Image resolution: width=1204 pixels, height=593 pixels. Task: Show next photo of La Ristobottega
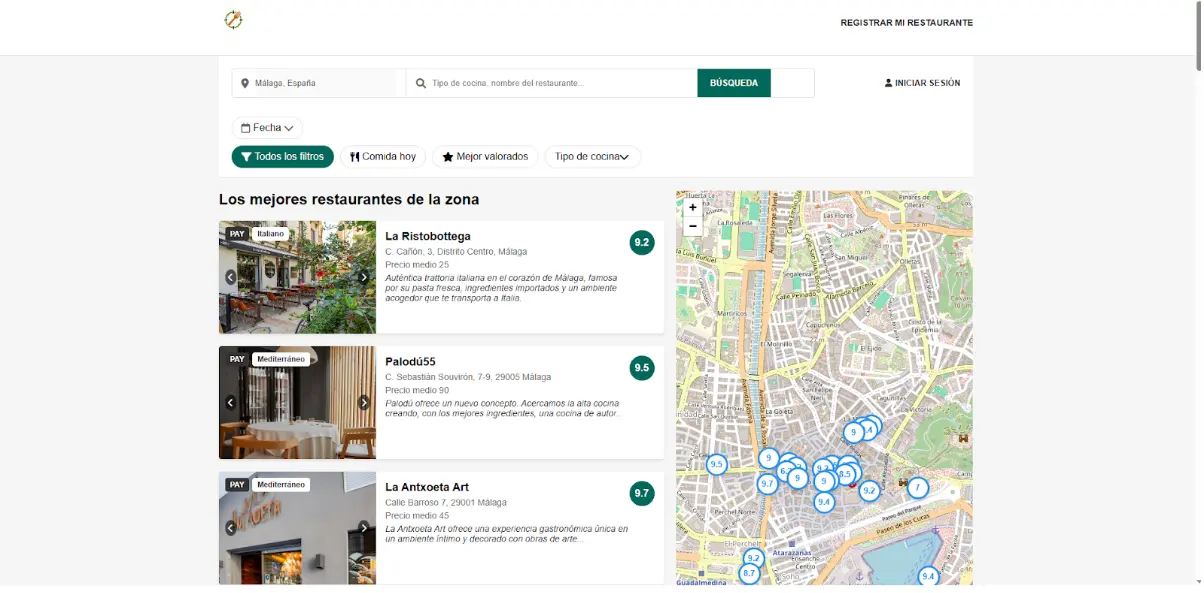point(364,277)
